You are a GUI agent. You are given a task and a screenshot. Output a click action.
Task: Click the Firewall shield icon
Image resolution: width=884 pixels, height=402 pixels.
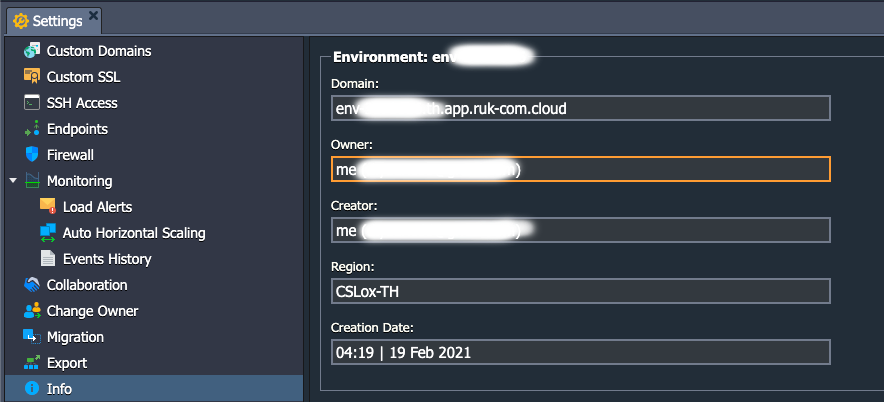(32, 154)
